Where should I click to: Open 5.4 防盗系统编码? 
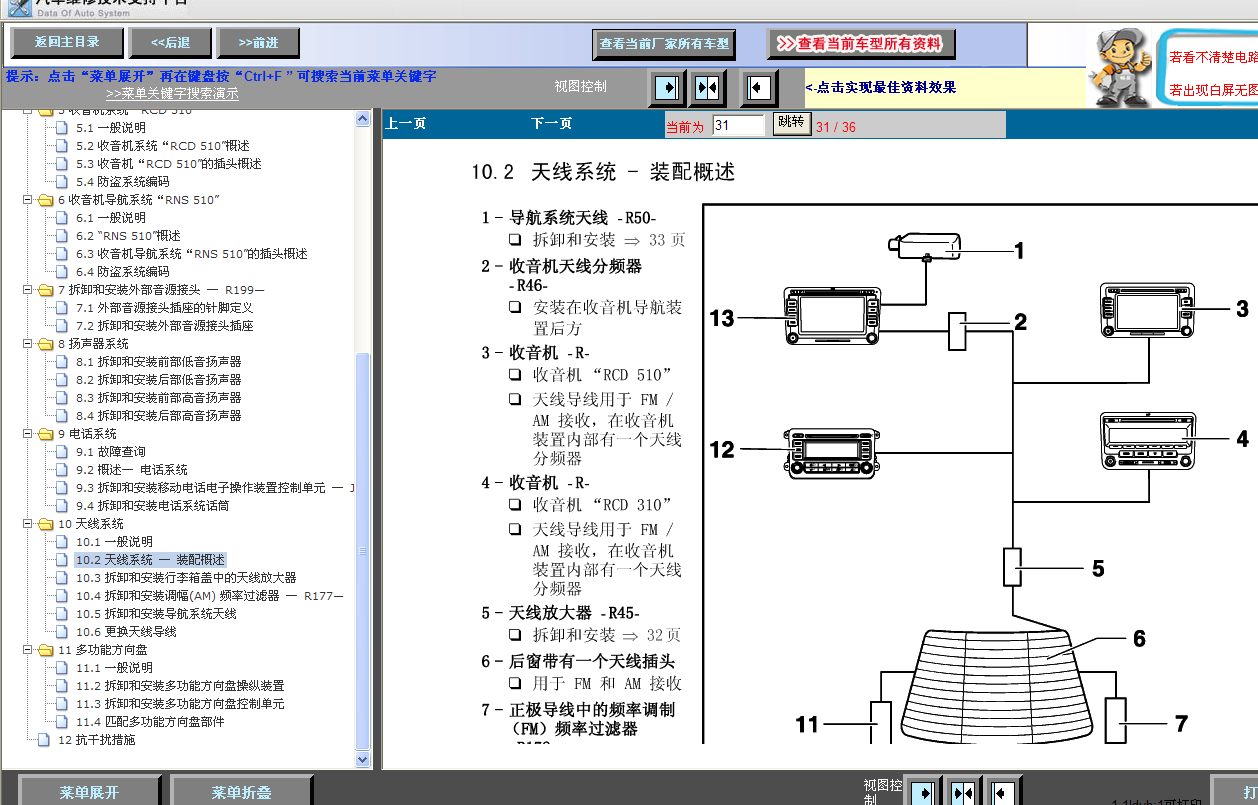[x=122, y=182]
